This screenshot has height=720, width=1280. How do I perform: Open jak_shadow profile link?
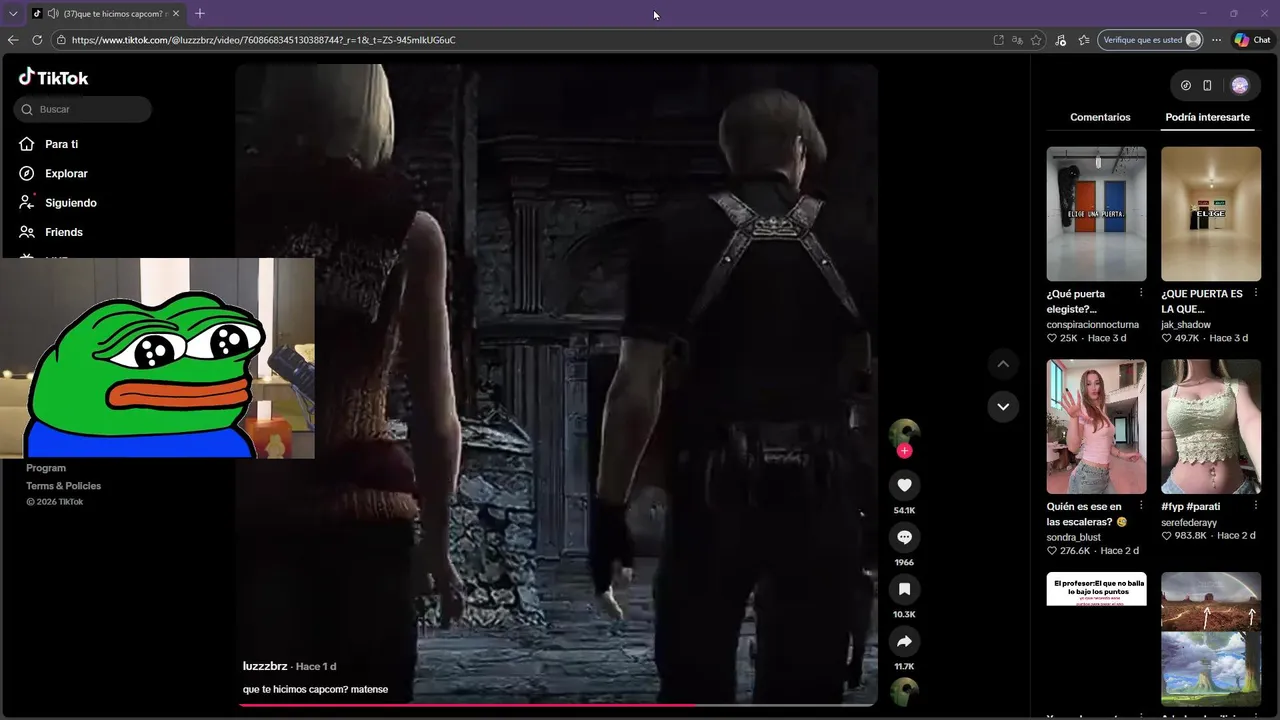[x=1186, y=325]
